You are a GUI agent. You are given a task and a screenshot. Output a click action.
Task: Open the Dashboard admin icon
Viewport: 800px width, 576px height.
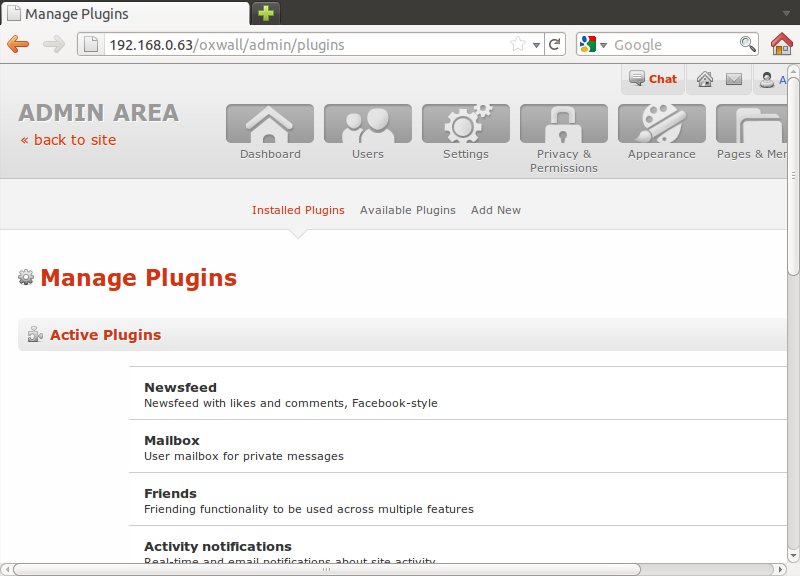click(270, 124)
